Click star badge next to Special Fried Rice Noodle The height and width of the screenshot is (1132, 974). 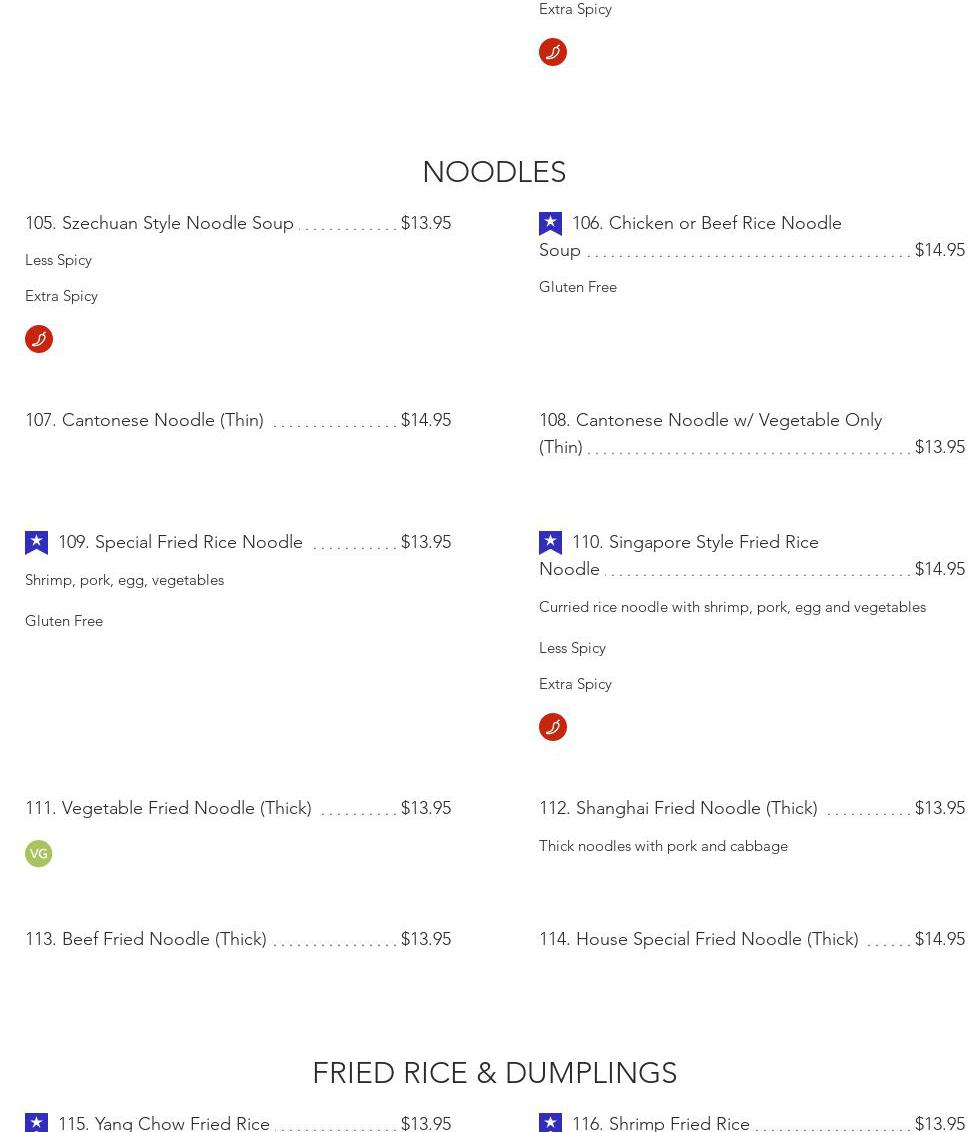(36, 542)
